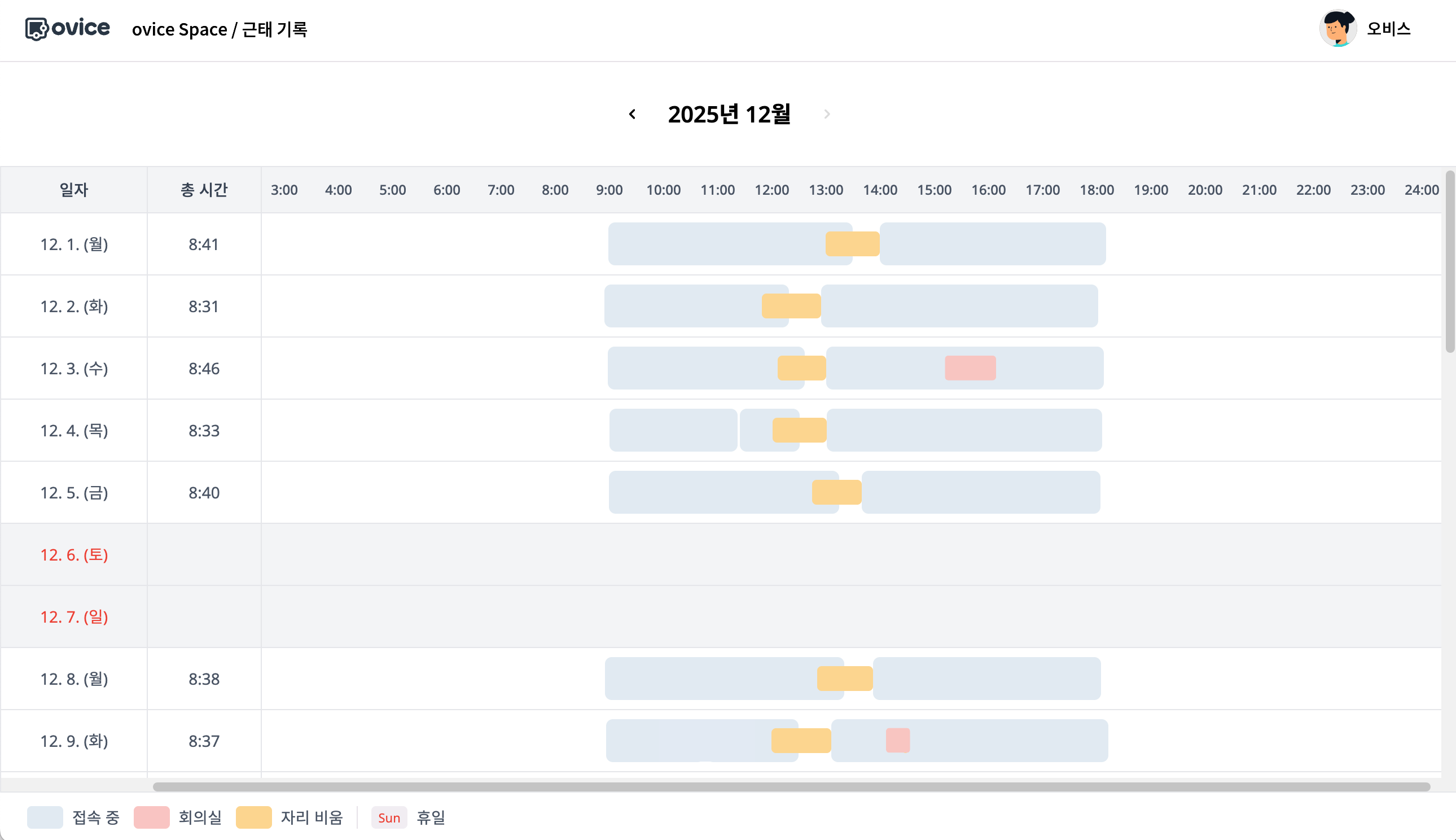
Task: Select the 12. 6. (토) date row
Action: point(74,554)
